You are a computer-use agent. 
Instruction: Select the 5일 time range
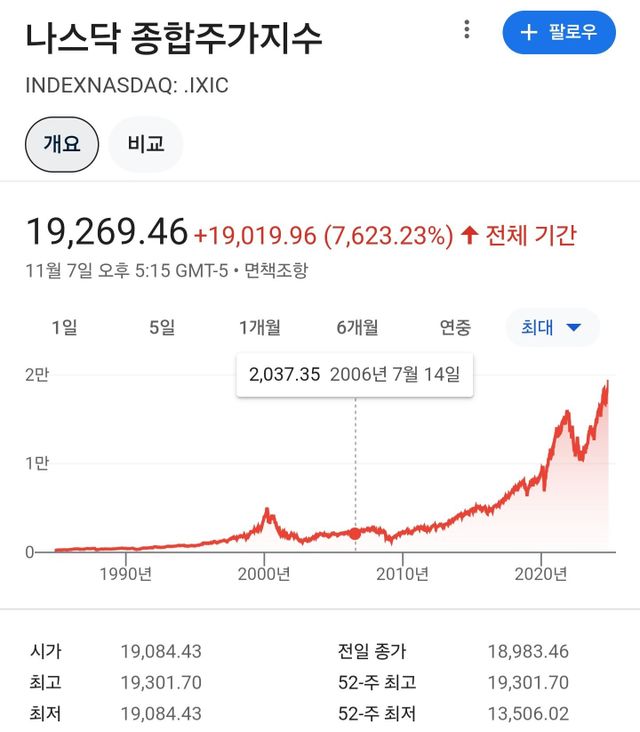(x=161, y=327)
